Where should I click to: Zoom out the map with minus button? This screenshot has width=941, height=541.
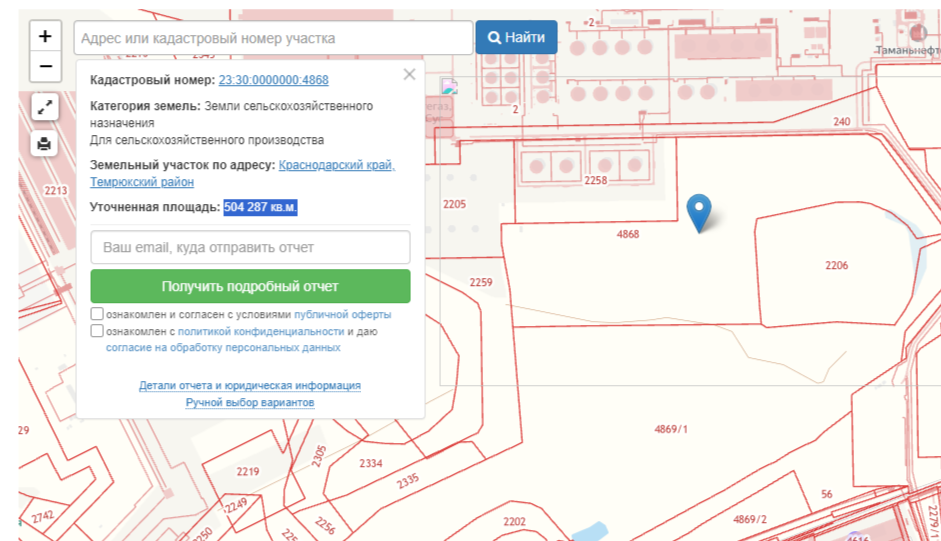click(45, 66)
